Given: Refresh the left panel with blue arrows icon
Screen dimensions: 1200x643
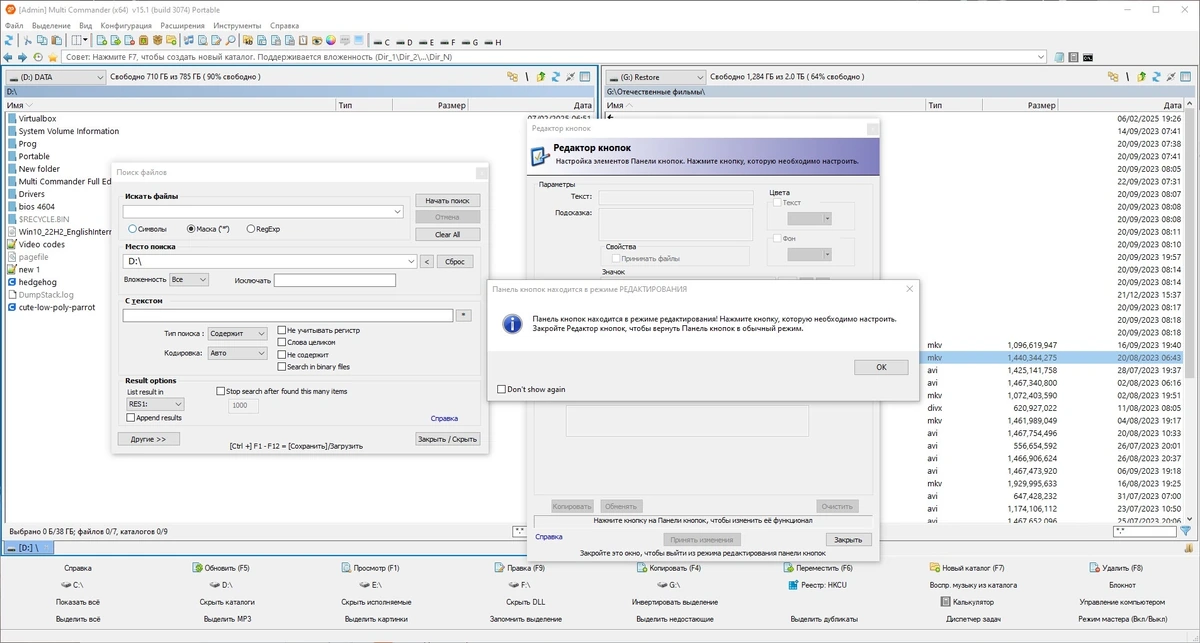Looking at the screenshot, I should pos(556,77).
